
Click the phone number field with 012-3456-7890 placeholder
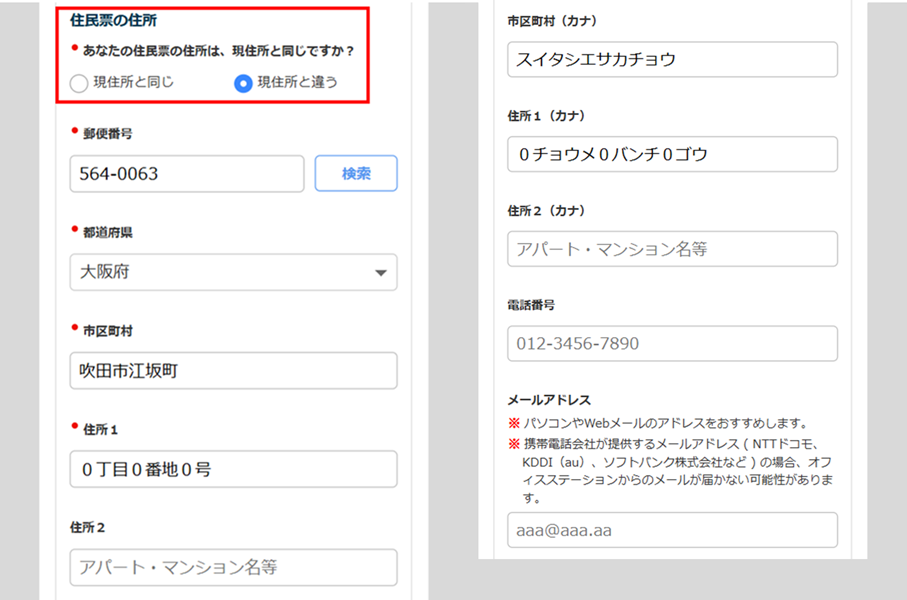(672, 343)
